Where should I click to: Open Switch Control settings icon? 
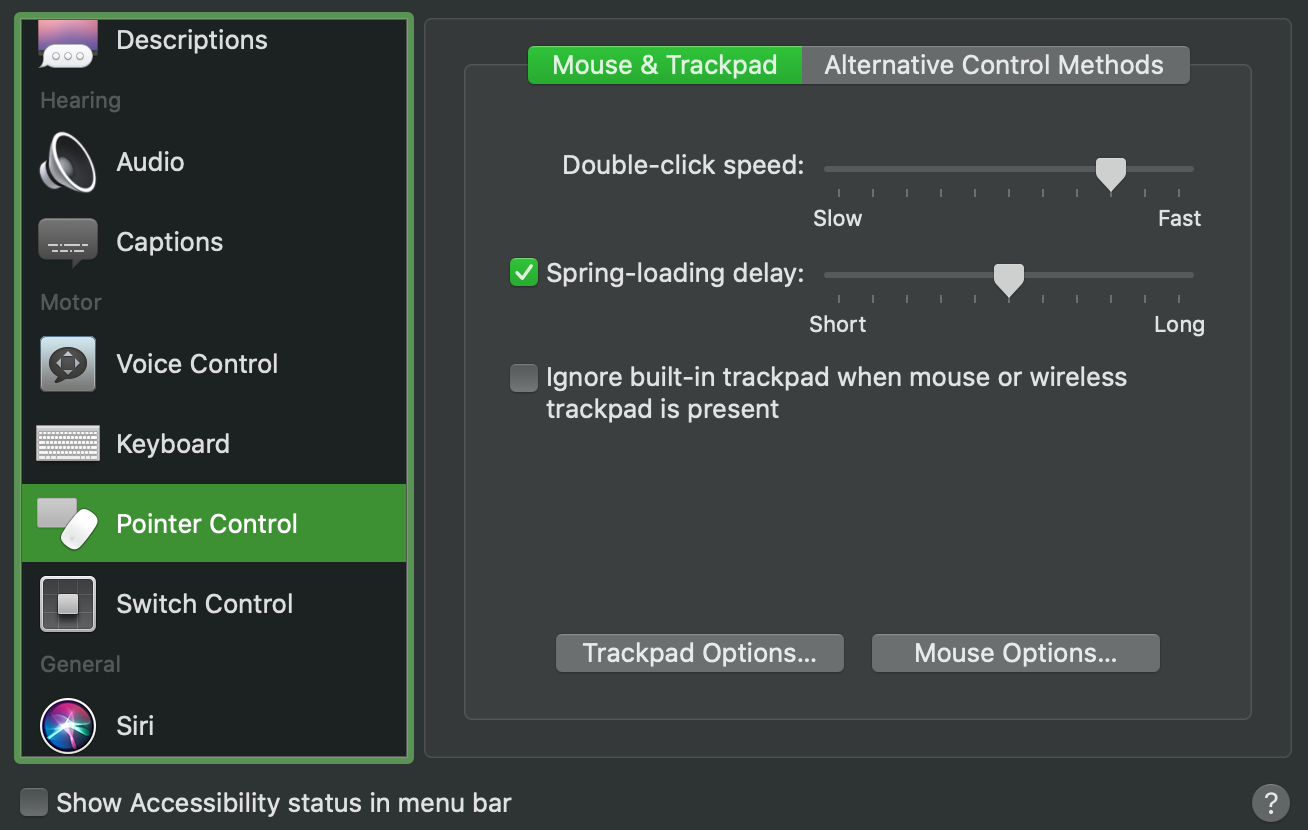pos(68,603)
